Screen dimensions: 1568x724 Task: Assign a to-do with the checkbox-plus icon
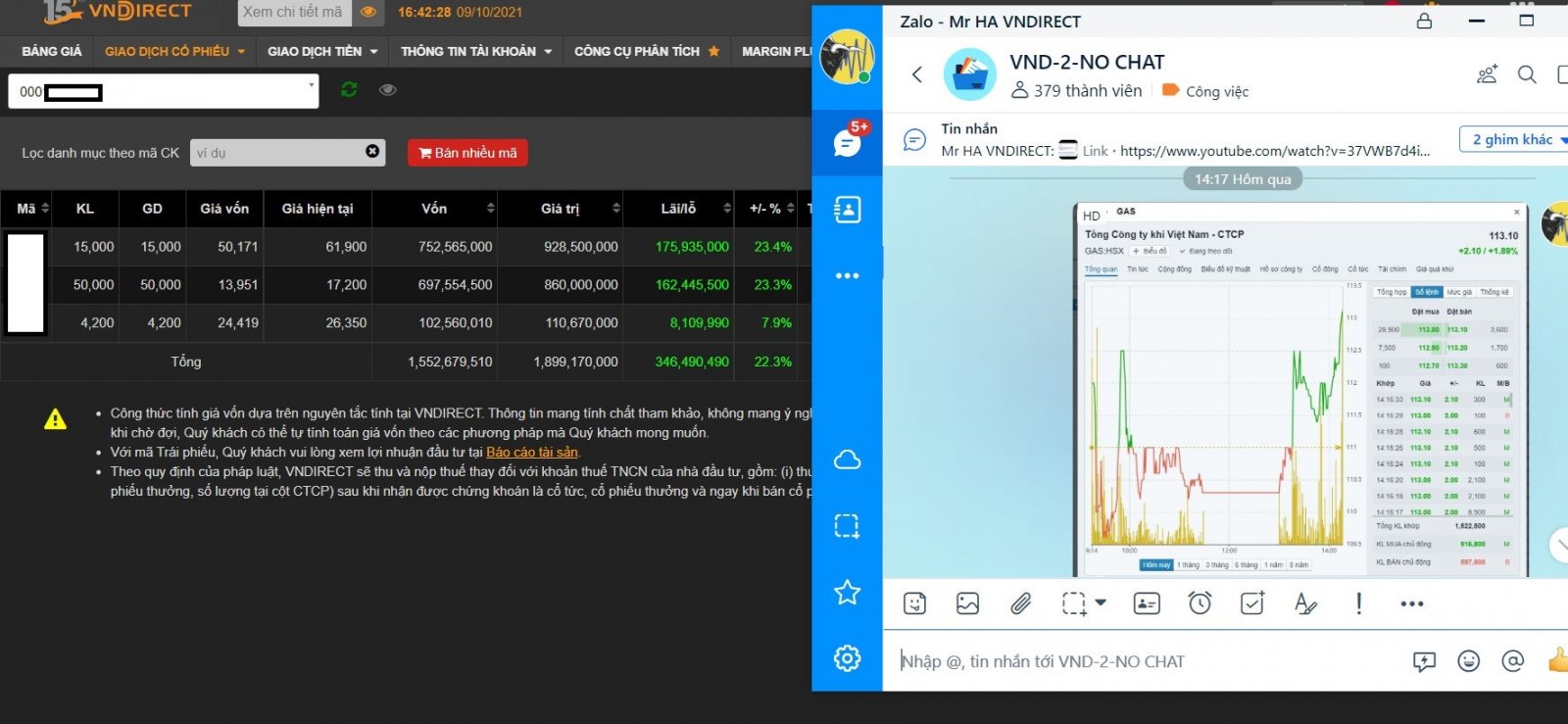point(1252,603)
